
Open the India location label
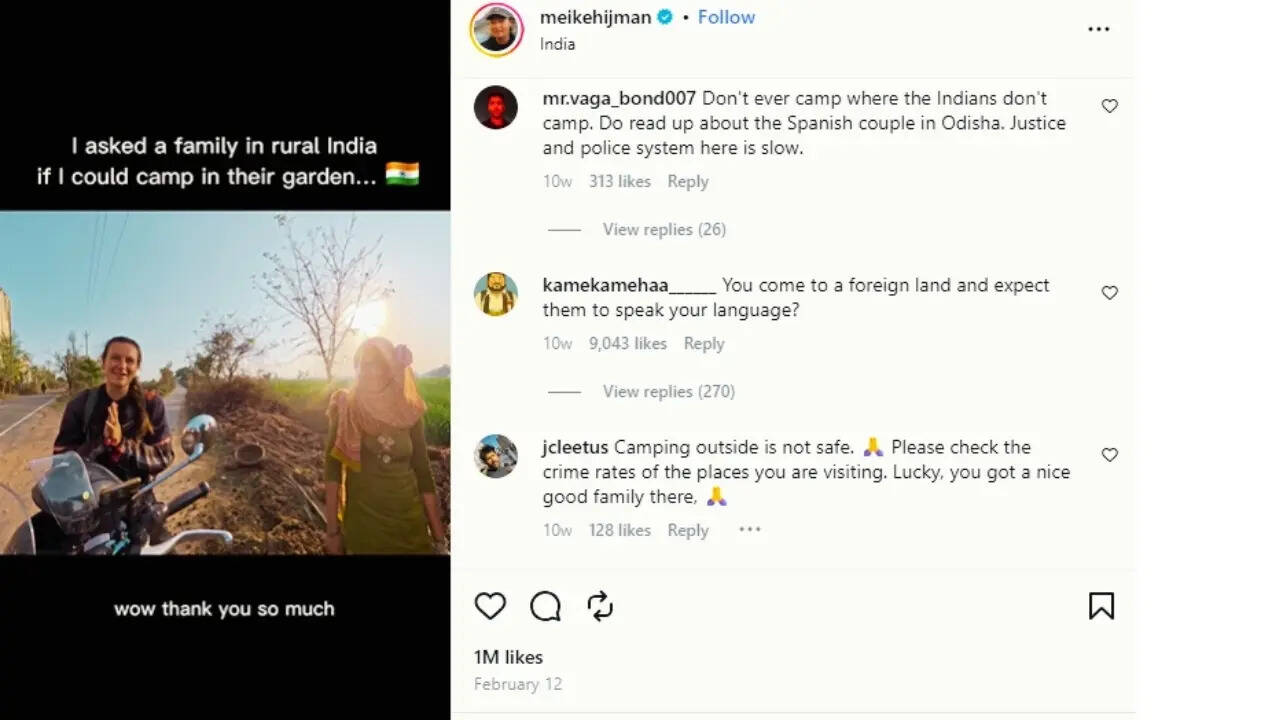click(557, 44)
